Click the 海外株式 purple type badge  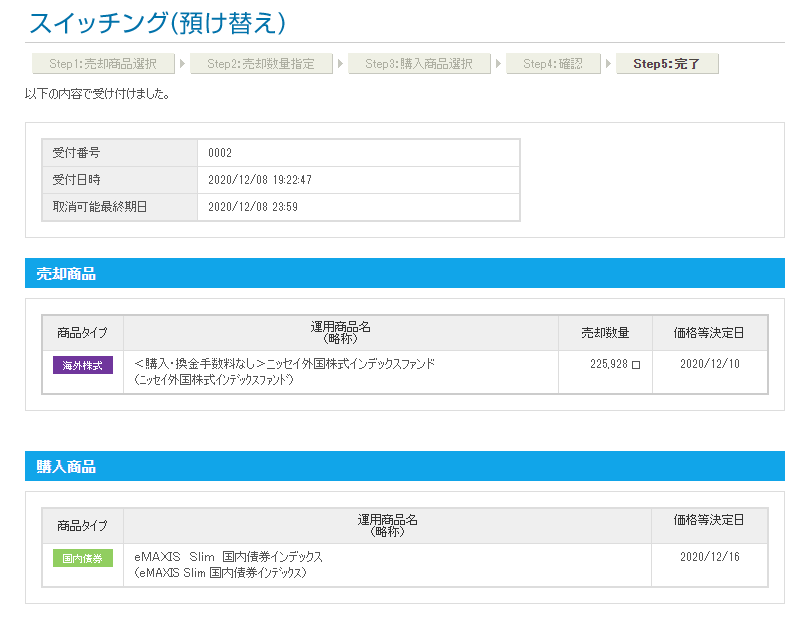[x=83, y=365]
